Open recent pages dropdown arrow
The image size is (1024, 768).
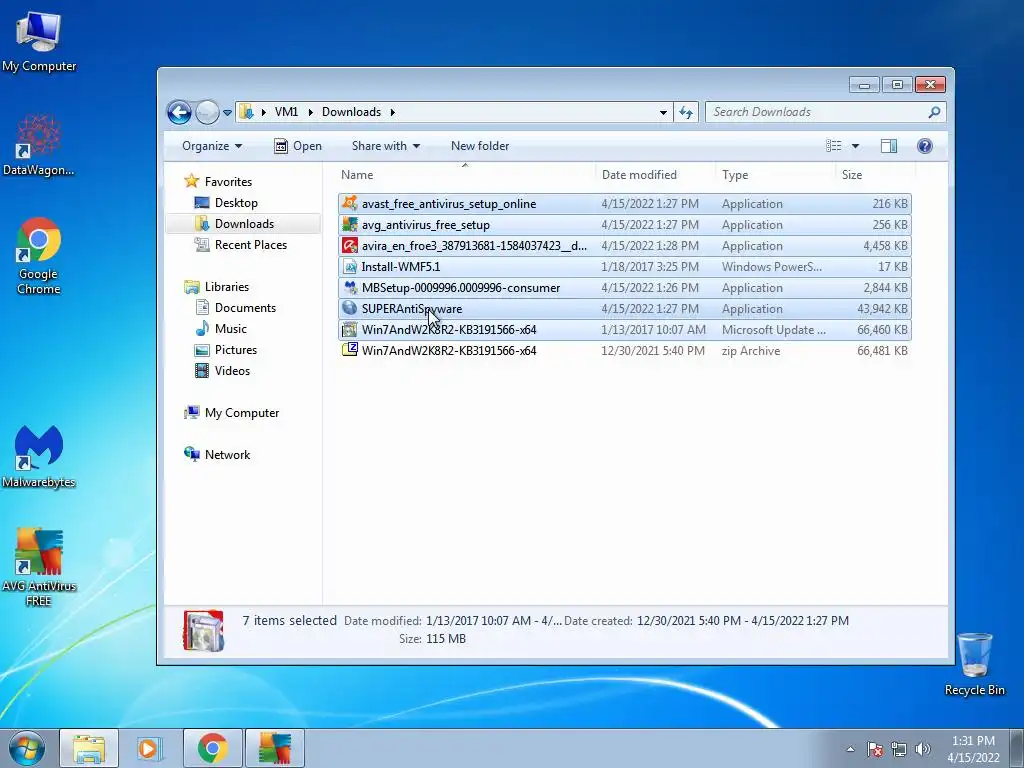(x=227, y=112)
